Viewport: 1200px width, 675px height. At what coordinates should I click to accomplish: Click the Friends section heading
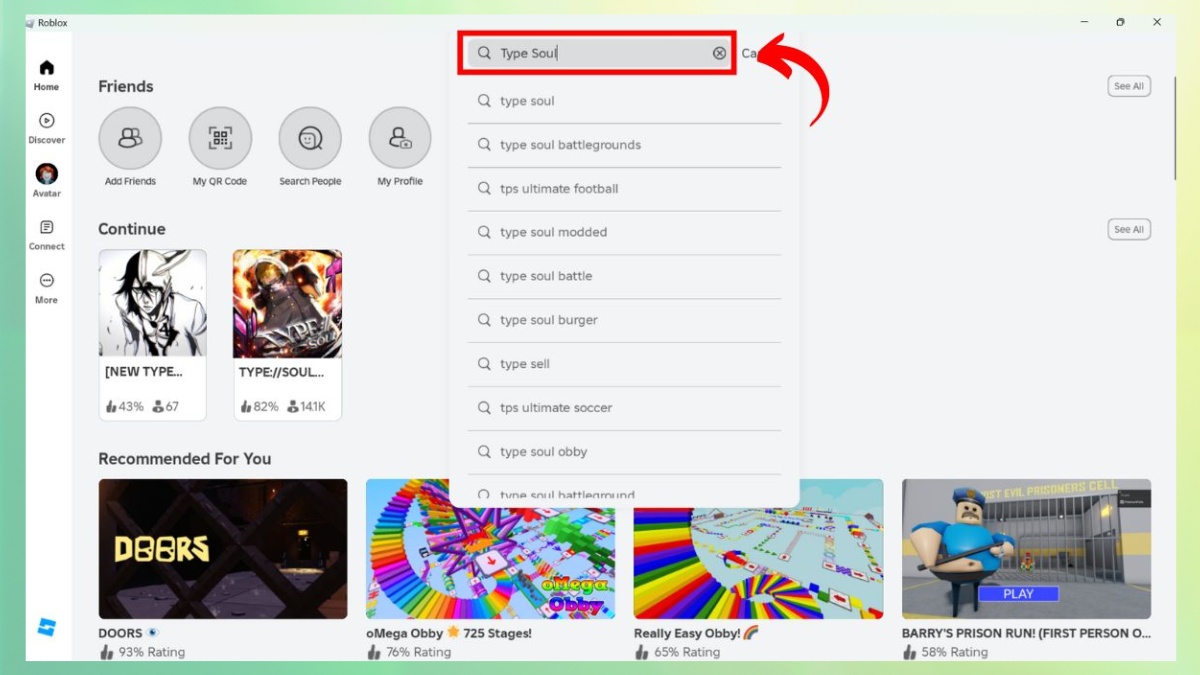126,86
